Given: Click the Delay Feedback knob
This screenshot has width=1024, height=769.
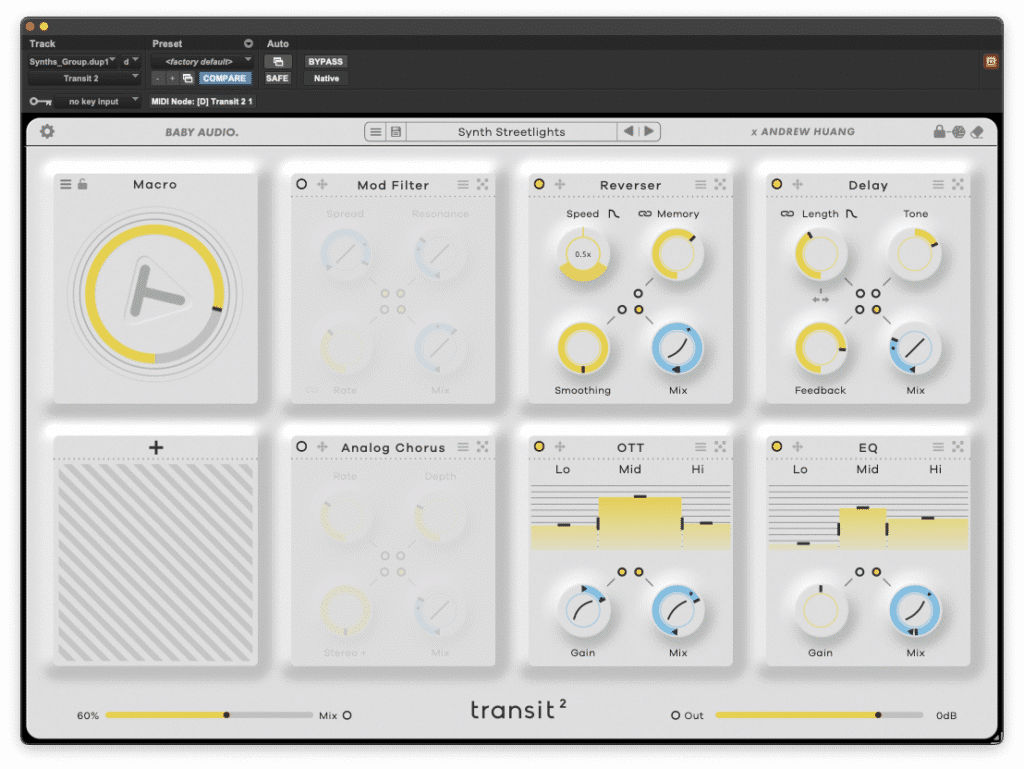Looking at the screenshot, I should click(x=820, y=348).
